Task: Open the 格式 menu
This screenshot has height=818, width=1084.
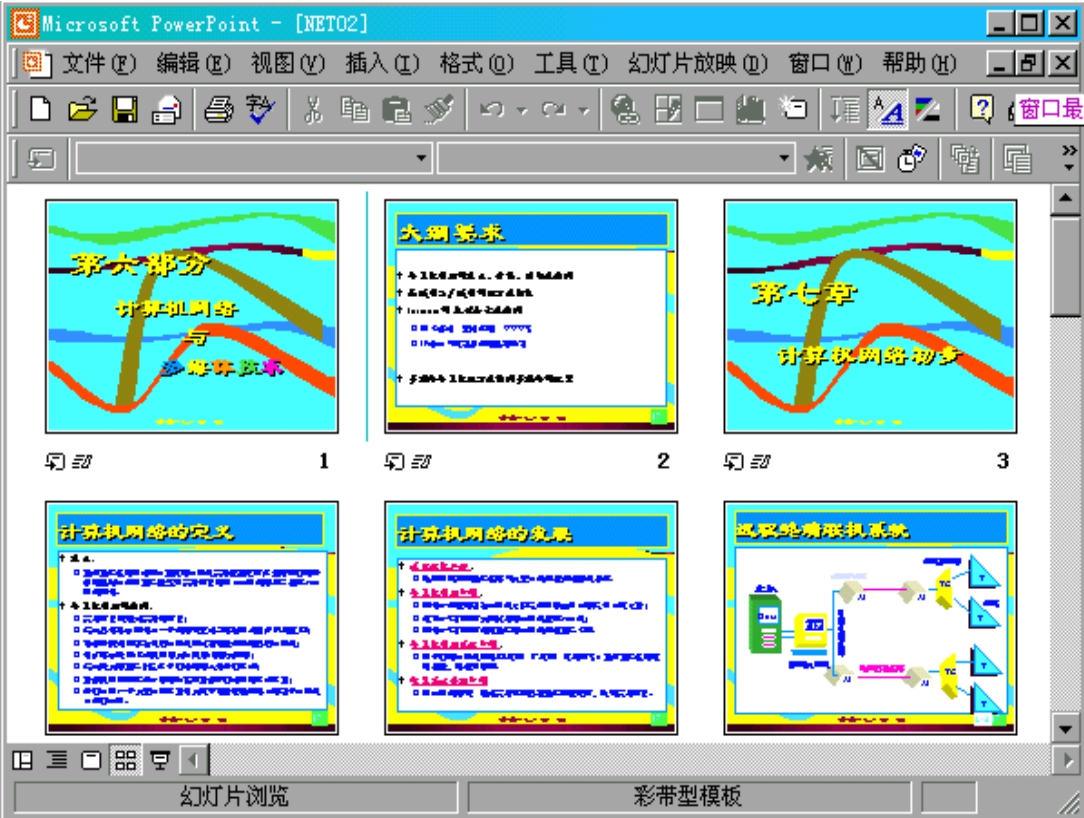Action: click(x=476, y=64)
